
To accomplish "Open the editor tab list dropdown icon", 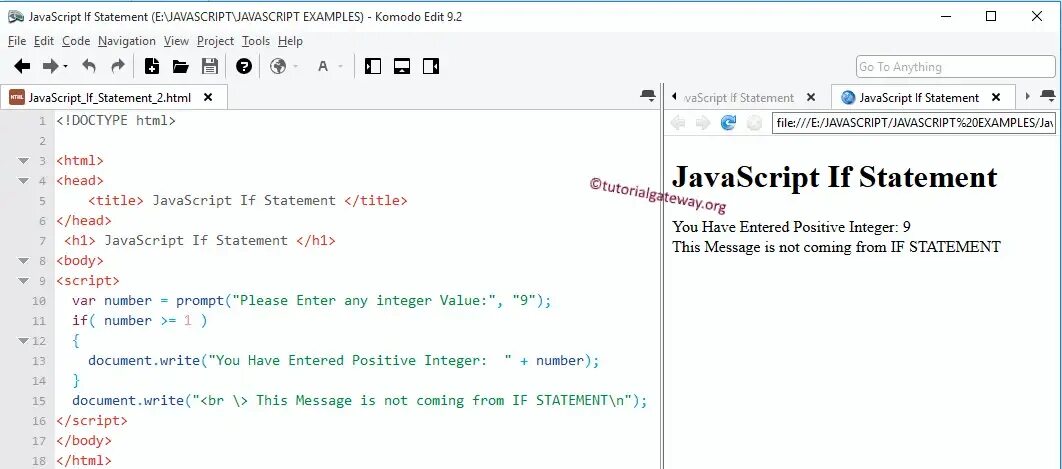I will [647, 96].
